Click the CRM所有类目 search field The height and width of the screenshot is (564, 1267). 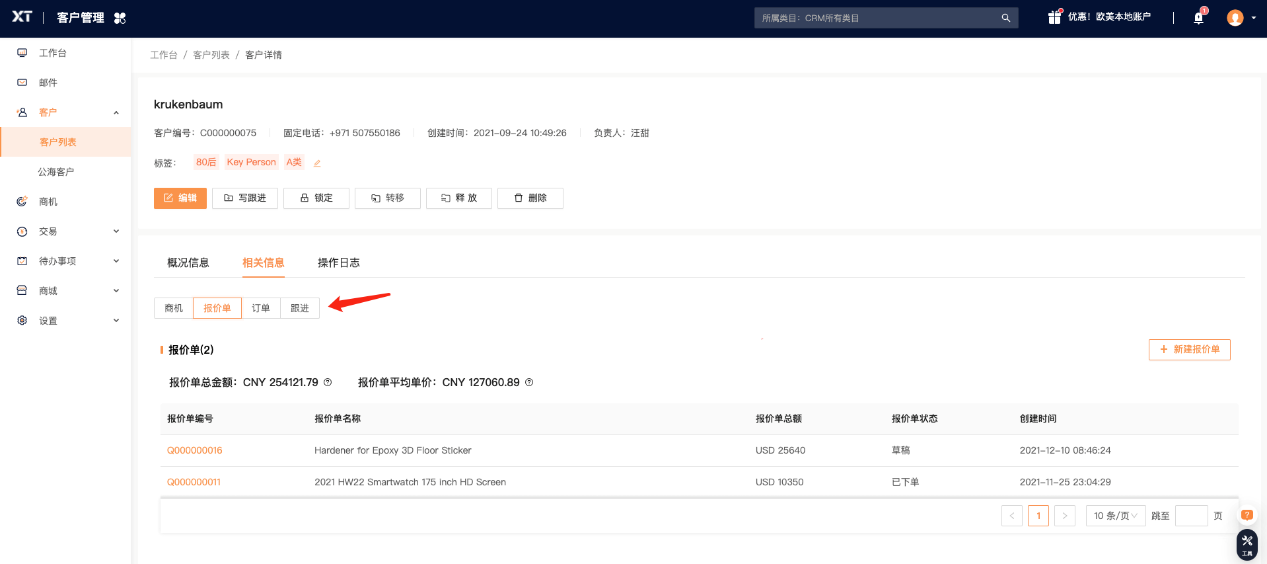(x=886, y=18)
